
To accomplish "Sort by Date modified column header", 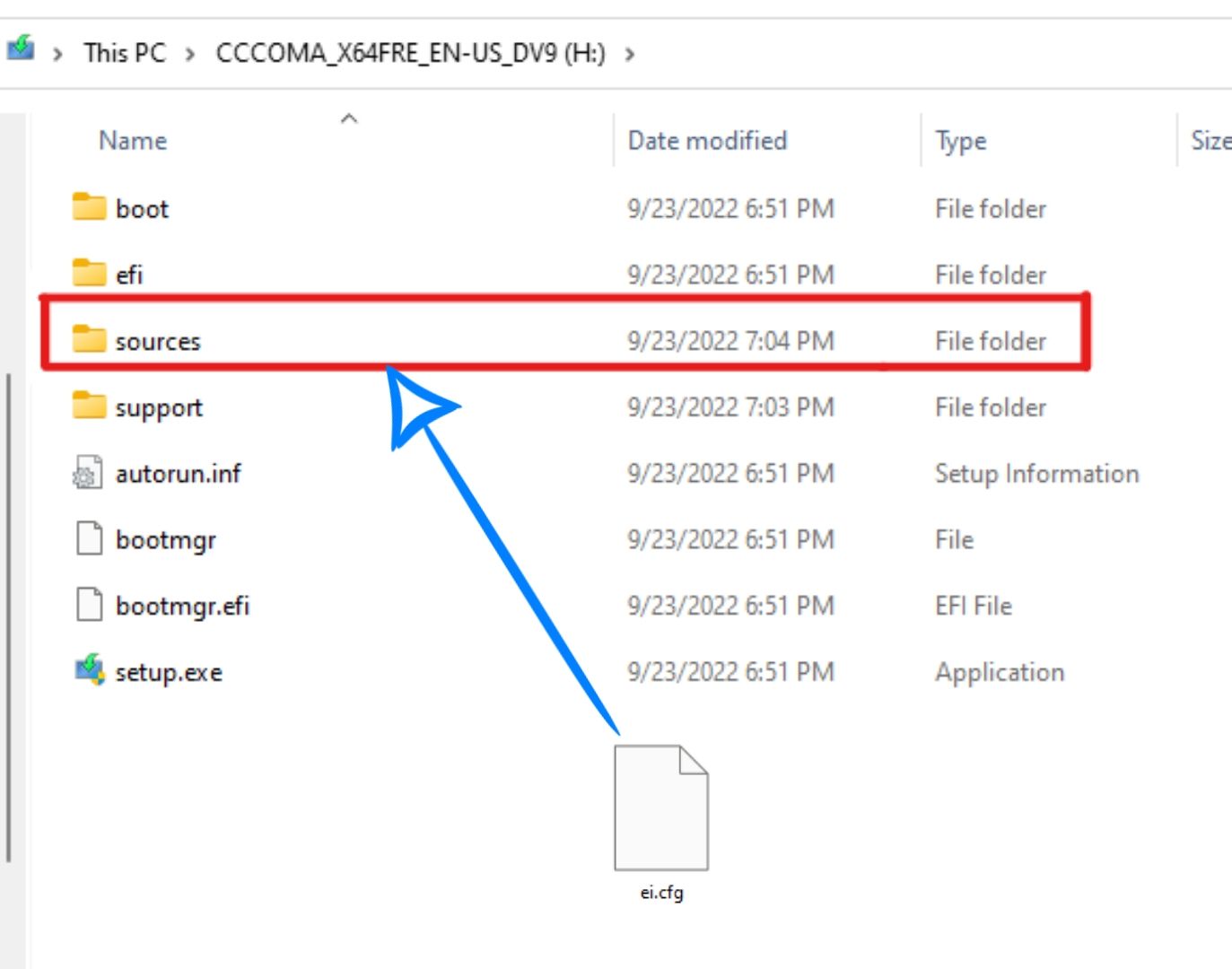I will 707,141.
